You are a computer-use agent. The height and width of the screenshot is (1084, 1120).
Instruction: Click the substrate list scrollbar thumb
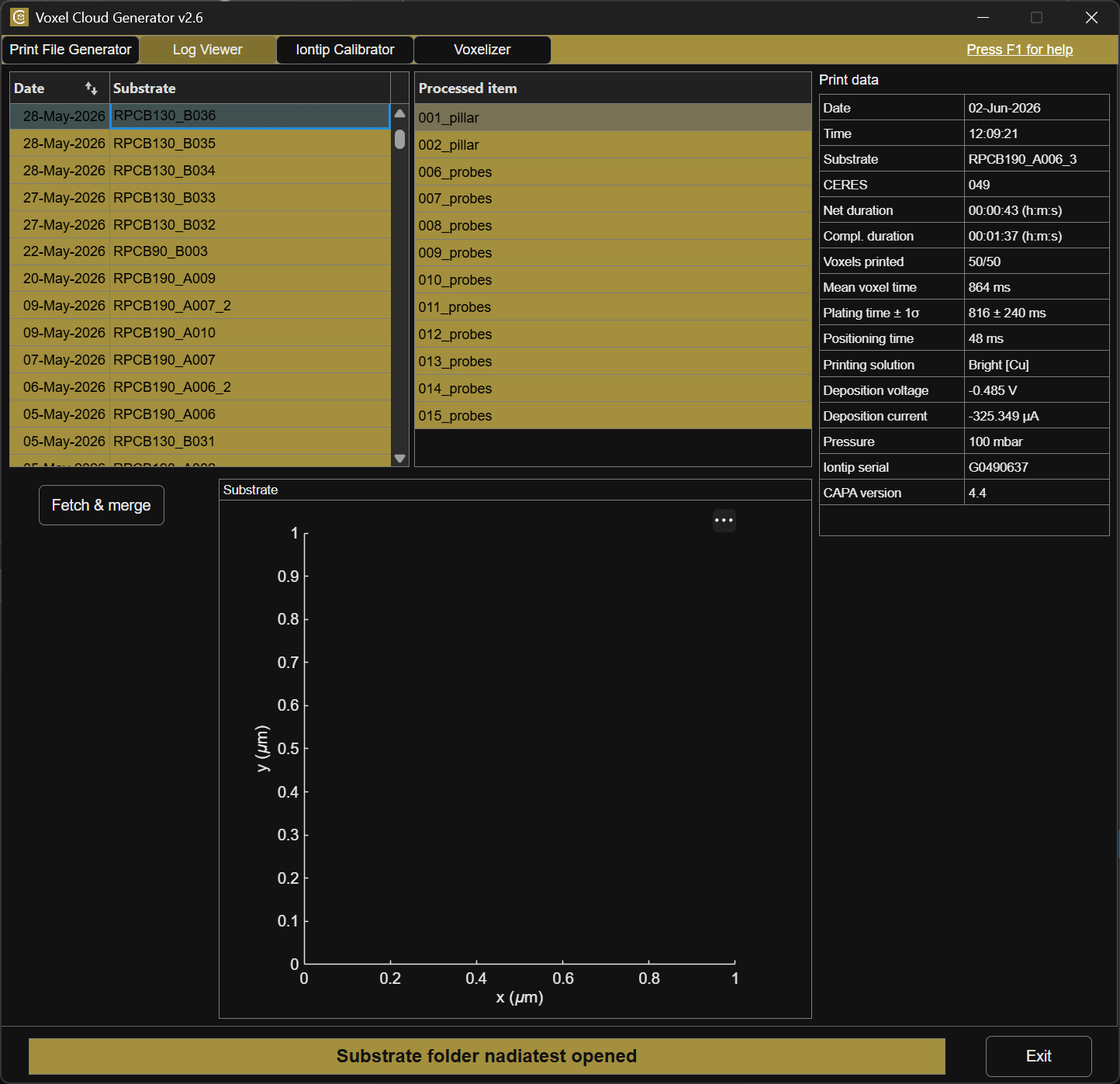399,140
